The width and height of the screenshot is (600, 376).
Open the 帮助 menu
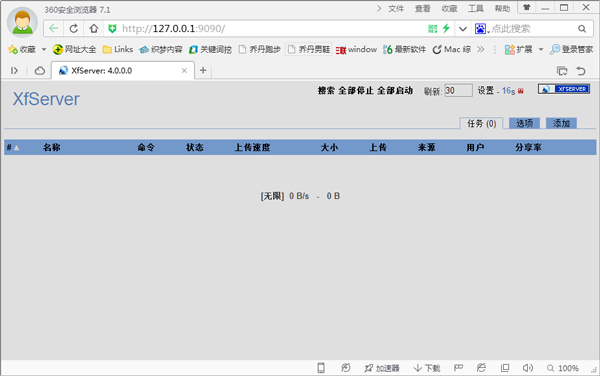tap(502, 8)
